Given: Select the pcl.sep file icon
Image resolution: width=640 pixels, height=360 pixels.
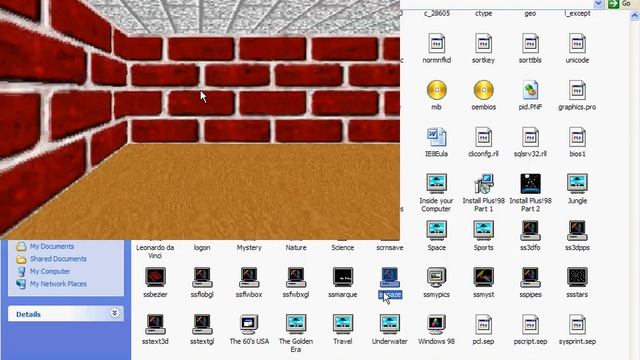Looking at the screenshot, I should pos(483,324).
